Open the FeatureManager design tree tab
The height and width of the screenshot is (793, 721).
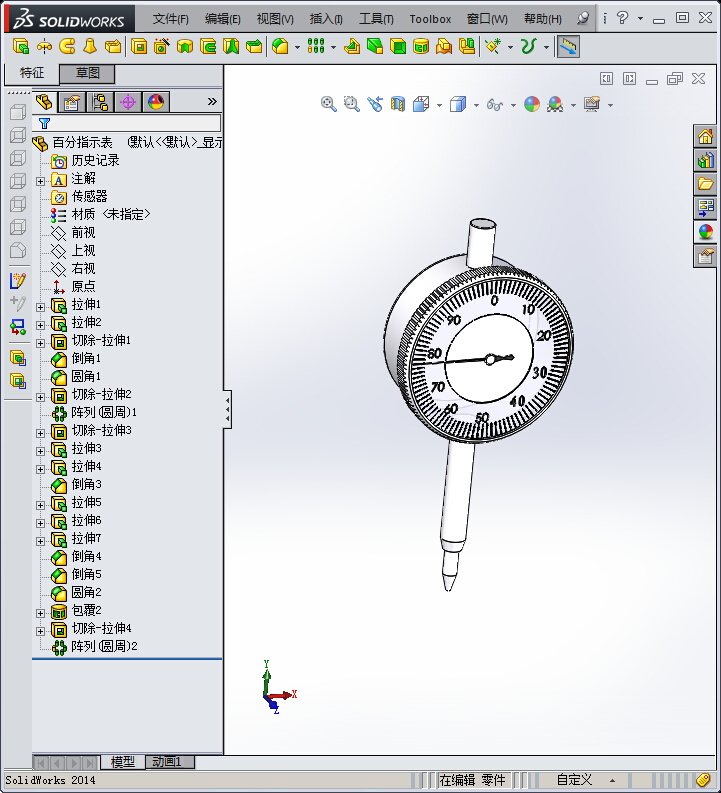(44, 102)
